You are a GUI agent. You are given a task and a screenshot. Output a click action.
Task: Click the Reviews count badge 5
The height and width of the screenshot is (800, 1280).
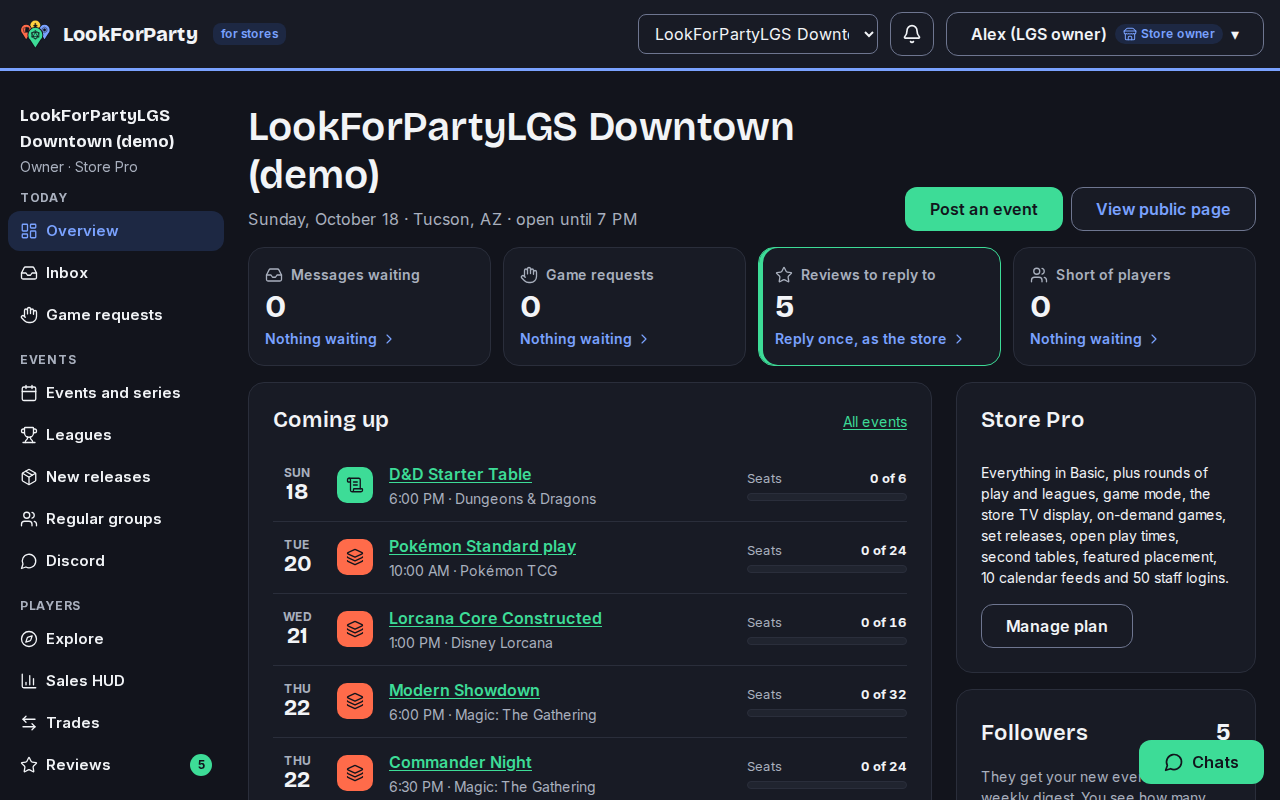(201, 765)
